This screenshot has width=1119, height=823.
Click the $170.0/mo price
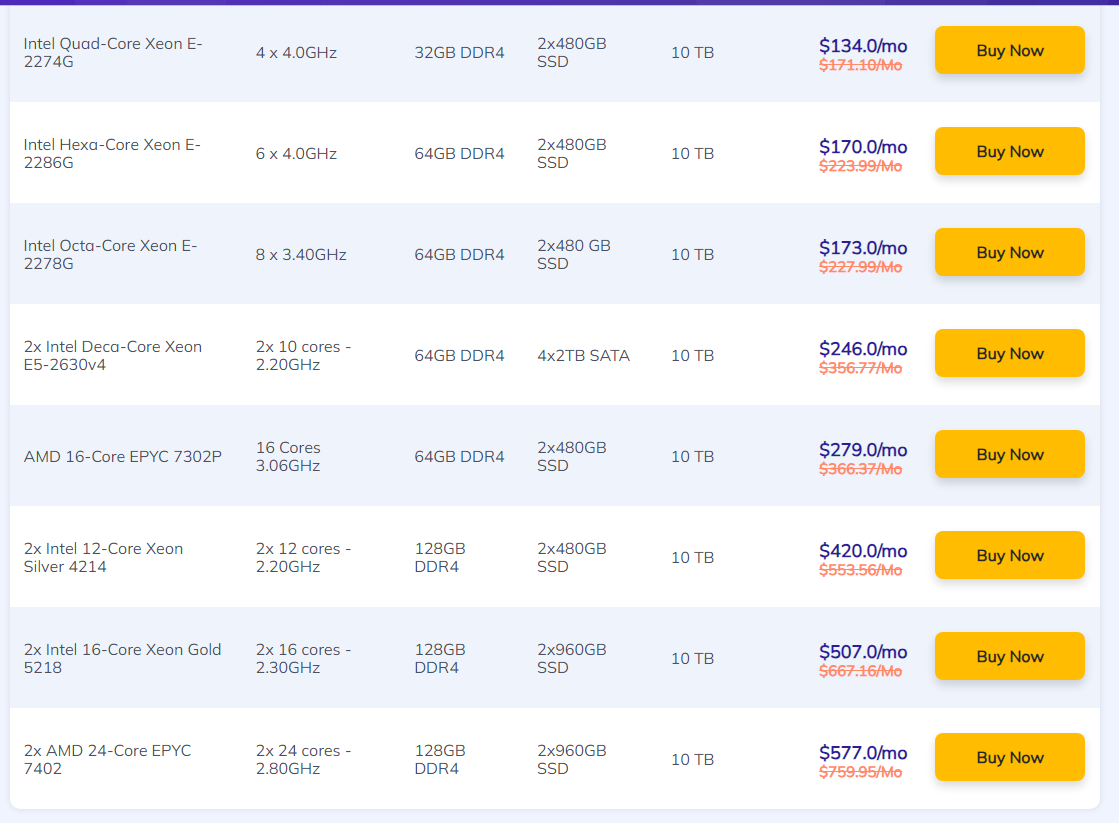point(863,147)
